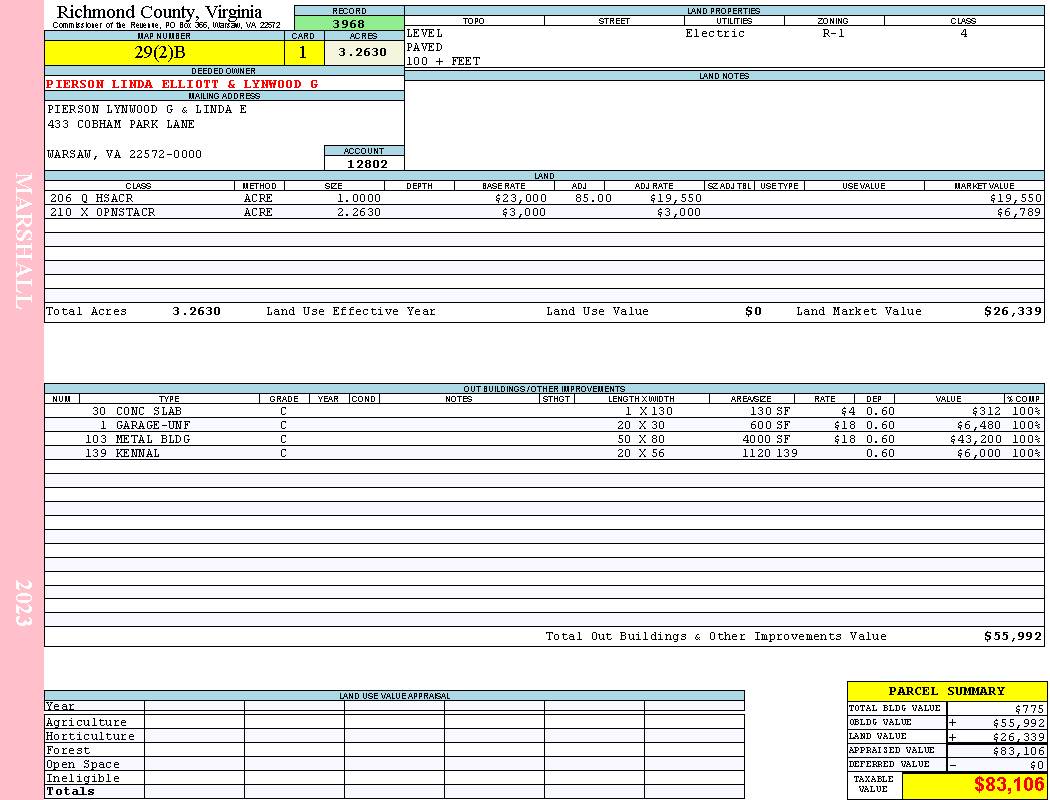Image resolution: width=1050 pixels, height=800 pixels.
Task: Click the METAL BLDG improvement type
Action: pos(153,439)
